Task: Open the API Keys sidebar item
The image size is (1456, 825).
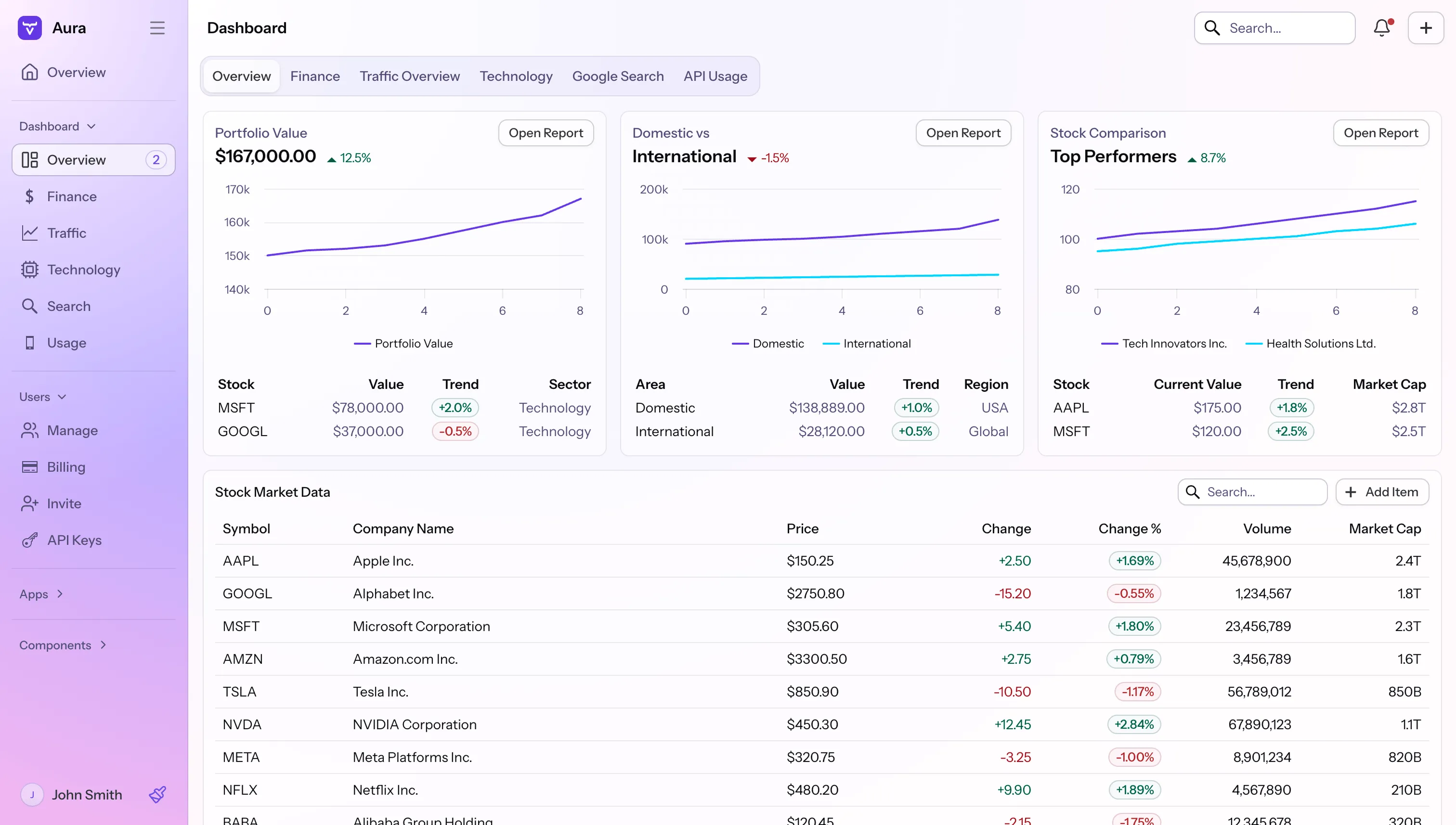Action: pos(74,540)
